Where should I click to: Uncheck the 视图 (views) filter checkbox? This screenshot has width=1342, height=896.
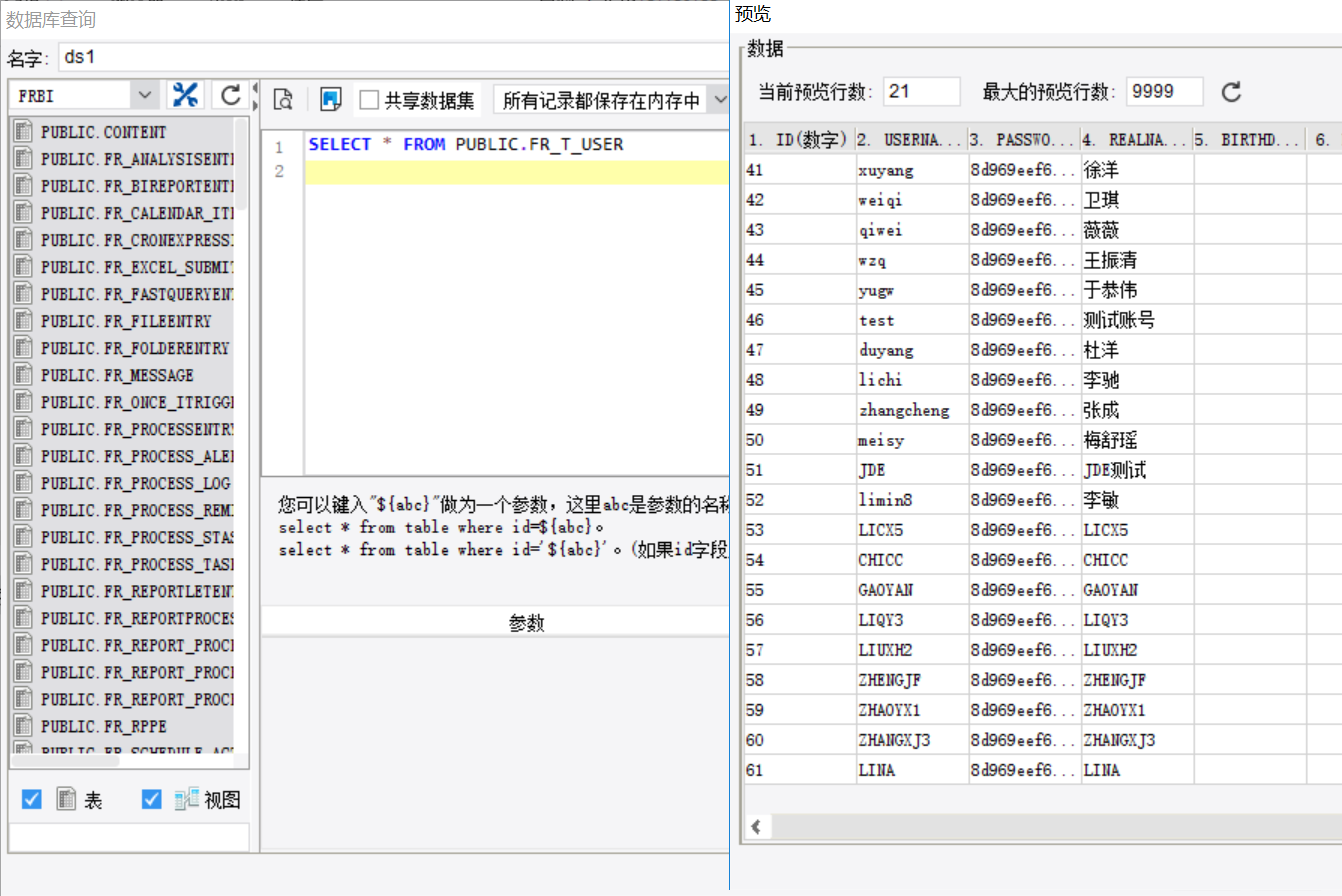point(152,799)
